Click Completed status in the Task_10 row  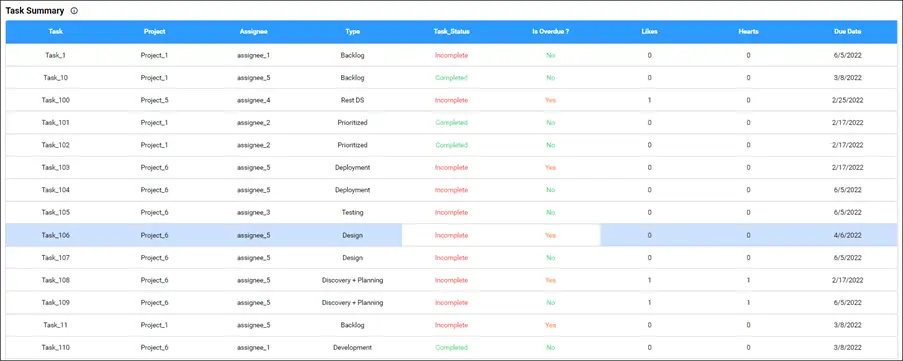(x=452, y=78)
